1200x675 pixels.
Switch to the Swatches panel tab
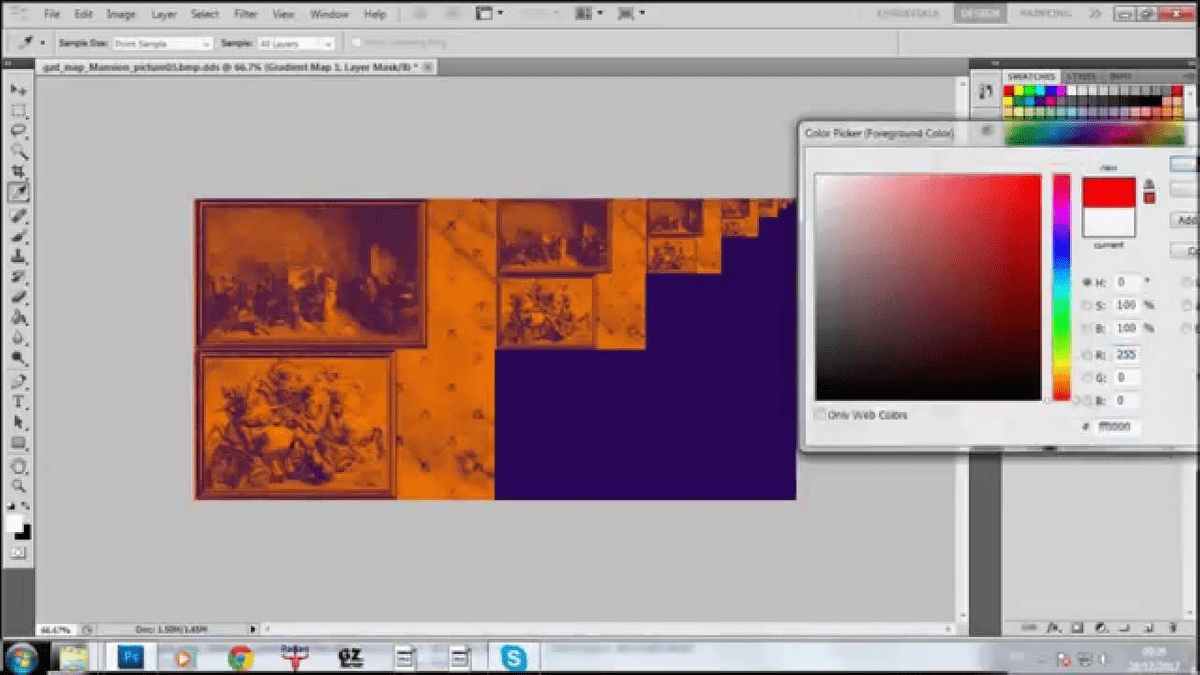click(x=1031, y=77)
